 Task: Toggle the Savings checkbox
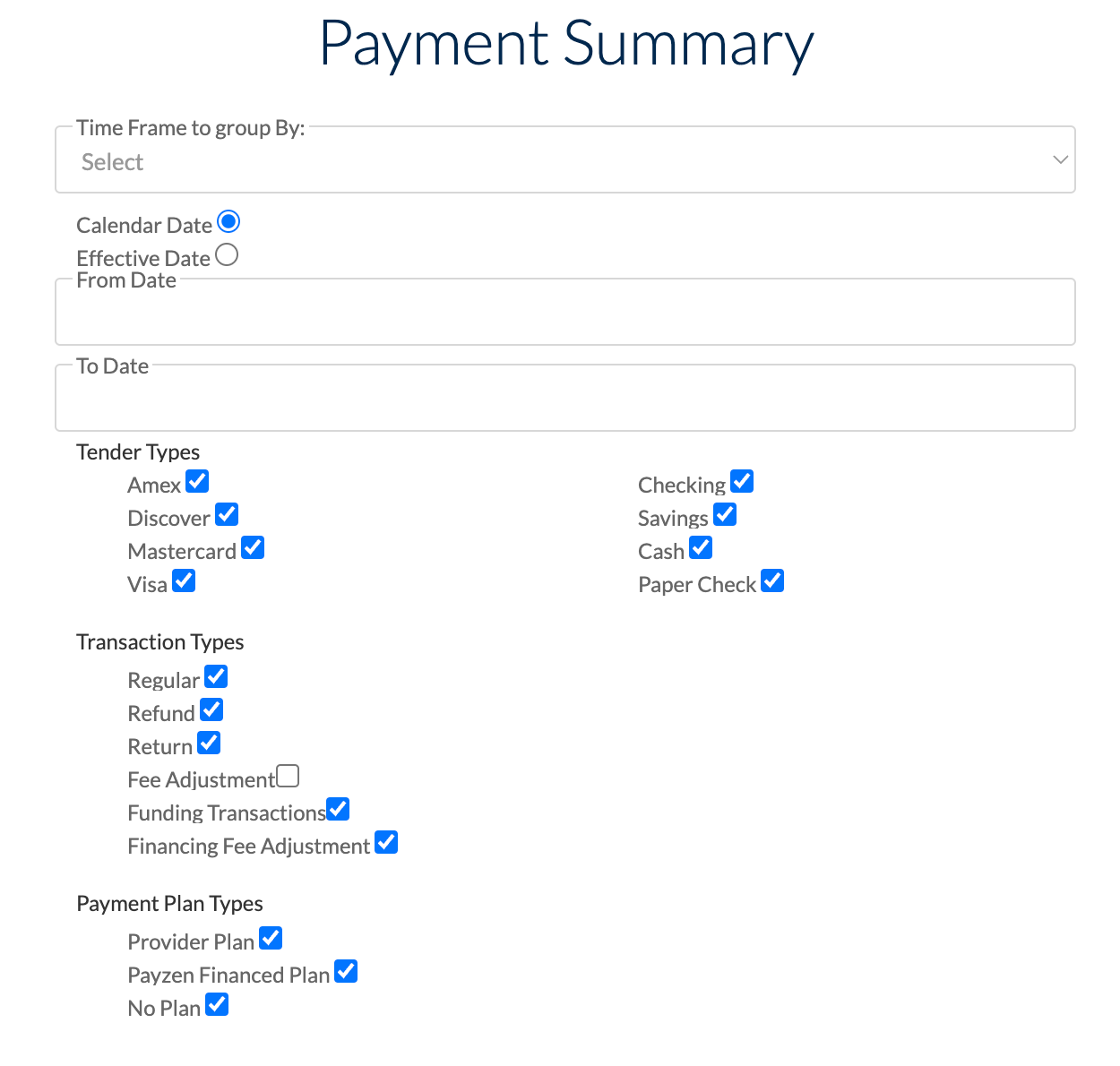[x=725, y=514]
